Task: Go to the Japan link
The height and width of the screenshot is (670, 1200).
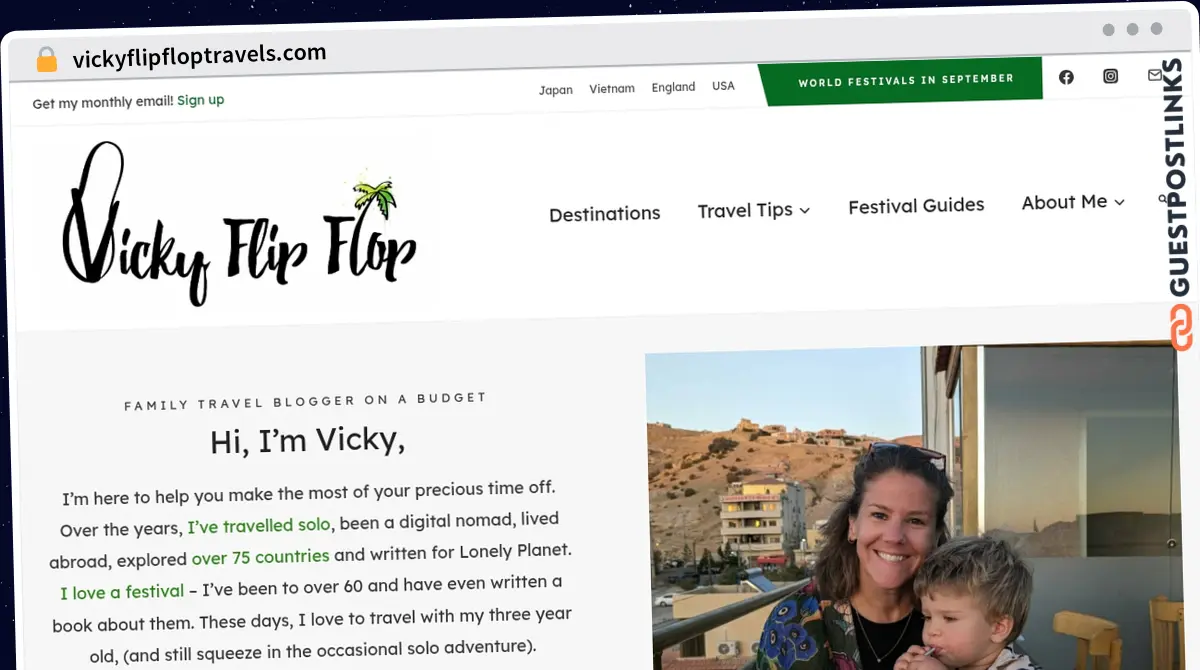Action: coord(556,90)
